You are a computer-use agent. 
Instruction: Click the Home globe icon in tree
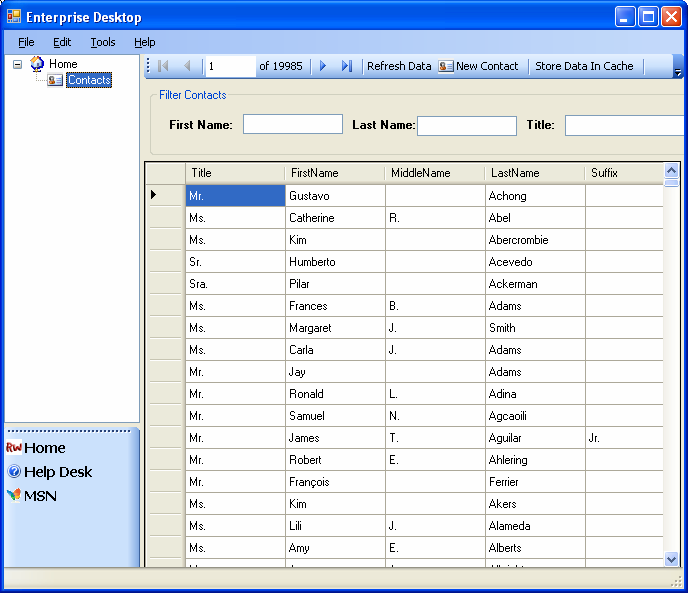tap(37, 64)
